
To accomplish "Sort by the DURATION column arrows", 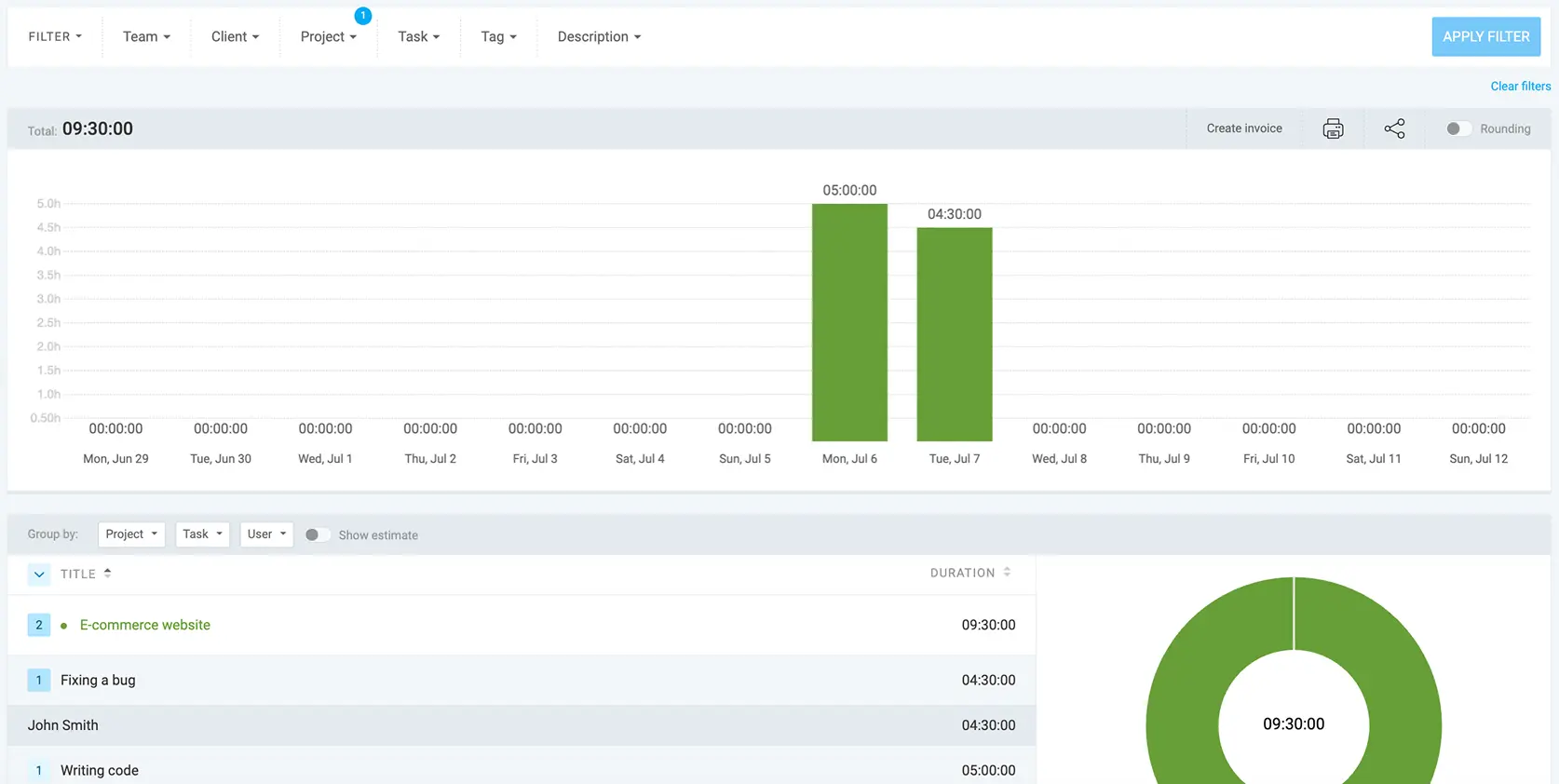I will click(x=1007, y=573).
